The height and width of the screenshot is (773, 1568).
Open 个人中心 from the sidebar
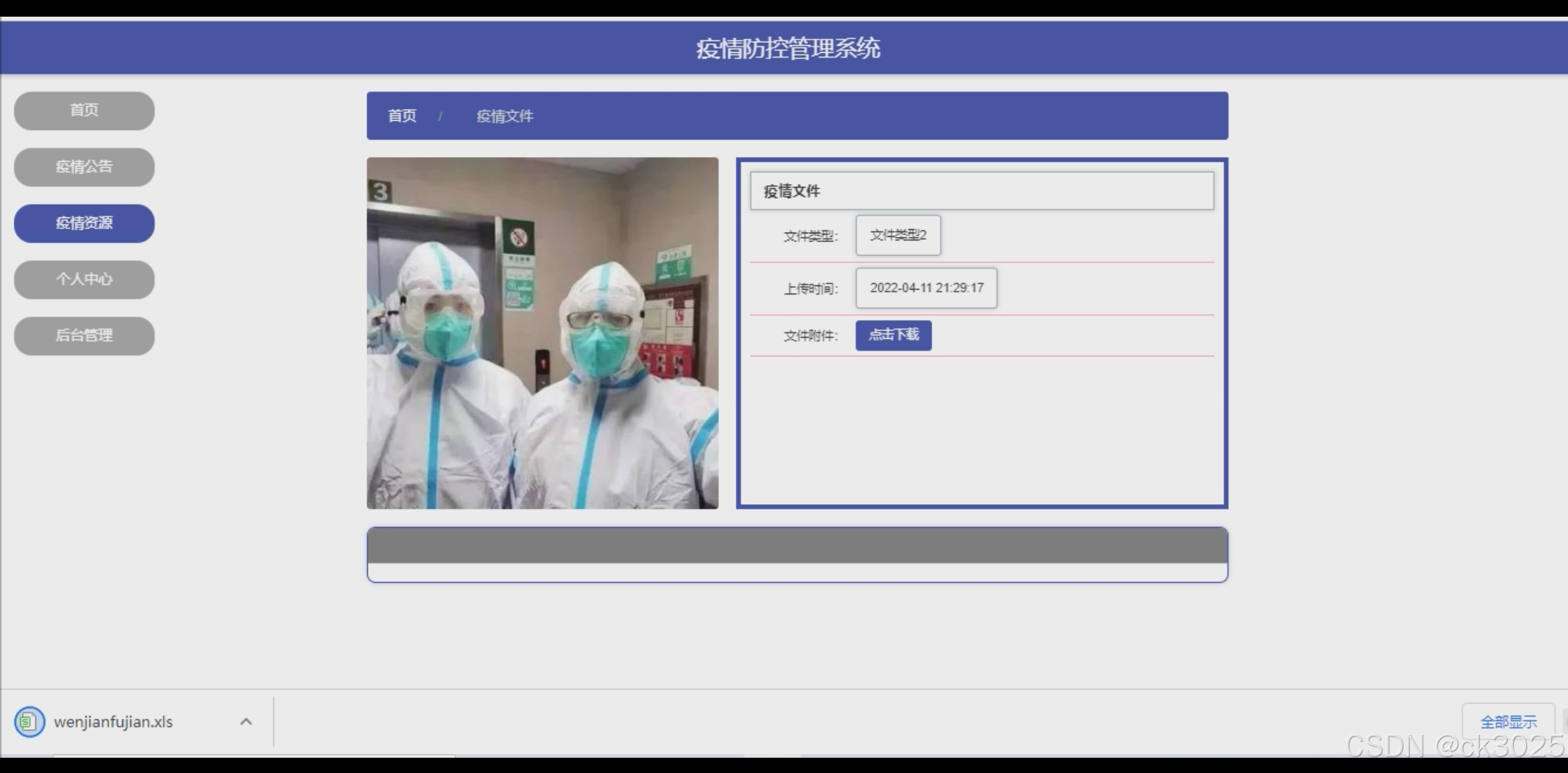click(84, 279)
